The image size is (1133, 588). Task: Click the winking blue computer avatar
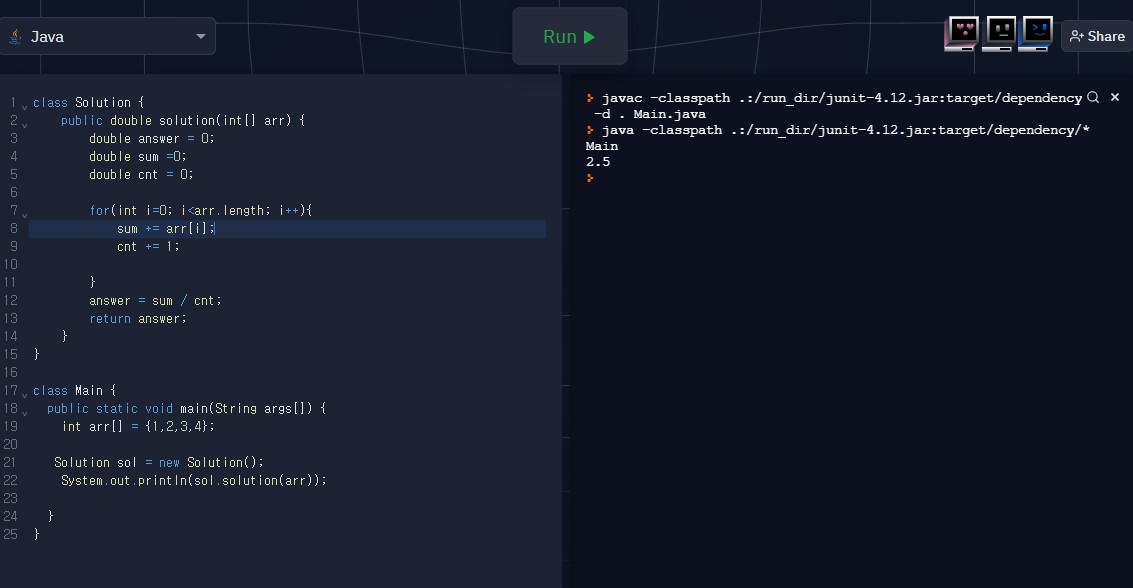[1035, 32]
